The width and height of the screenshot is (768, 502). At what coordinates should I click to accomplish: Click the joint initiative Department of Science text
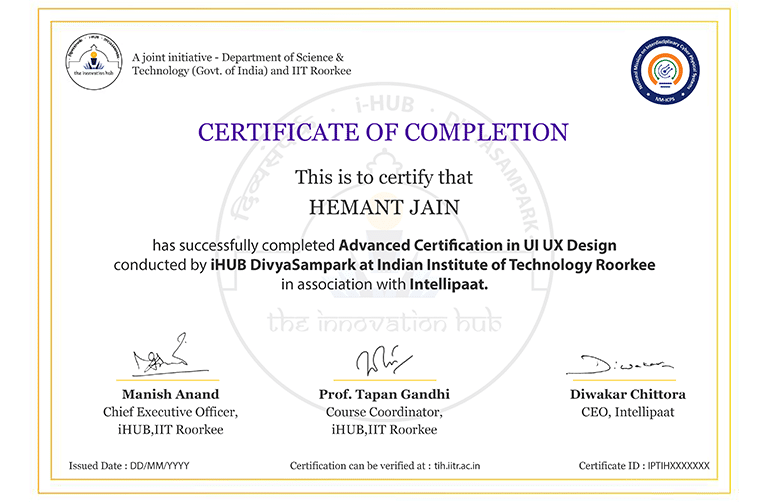point(241,64)
